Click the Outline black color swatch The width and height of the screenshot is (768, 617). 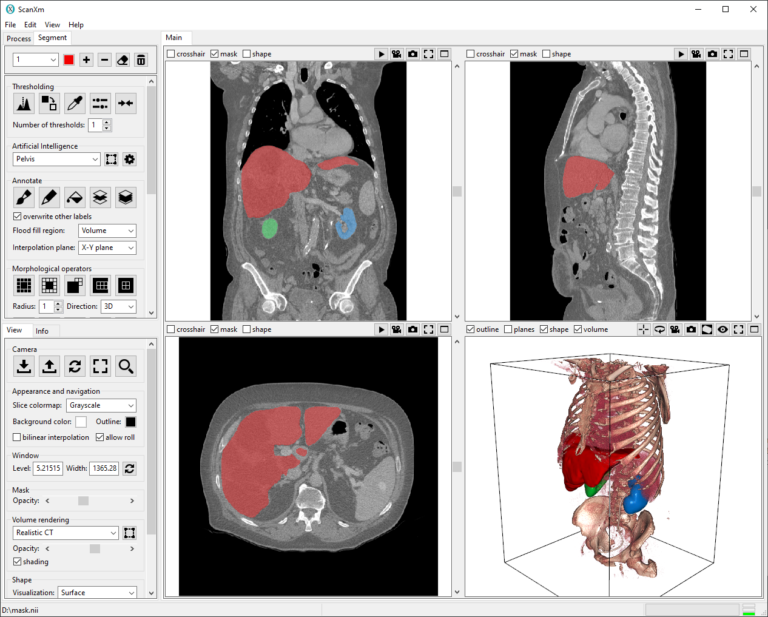click(x=130, y=422)
